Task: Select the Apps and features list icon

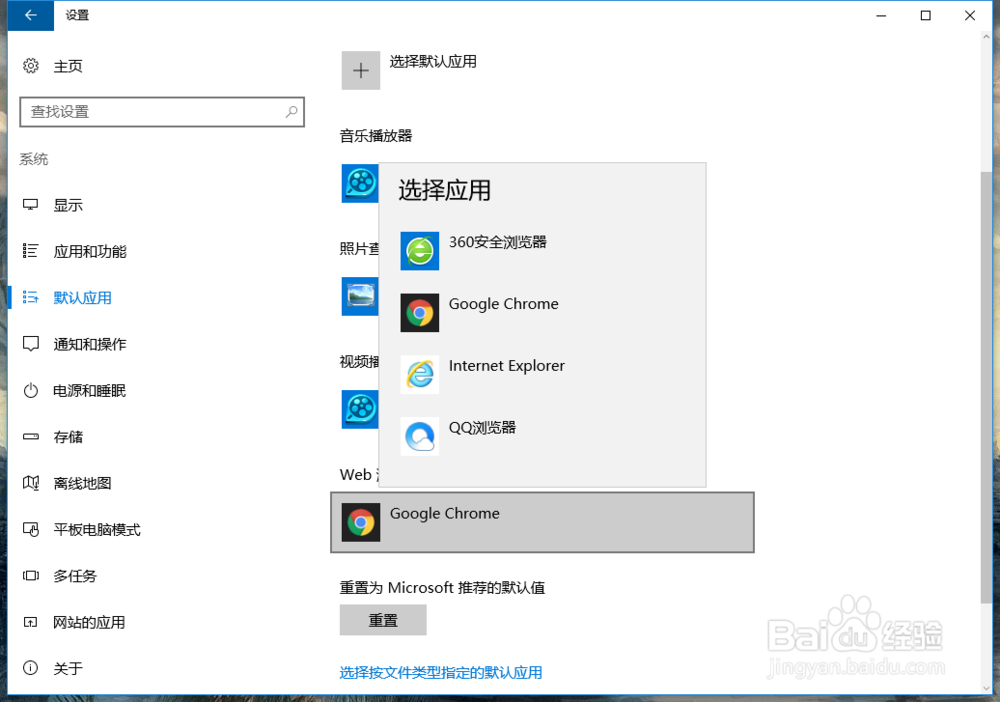Action: (31, 251)
